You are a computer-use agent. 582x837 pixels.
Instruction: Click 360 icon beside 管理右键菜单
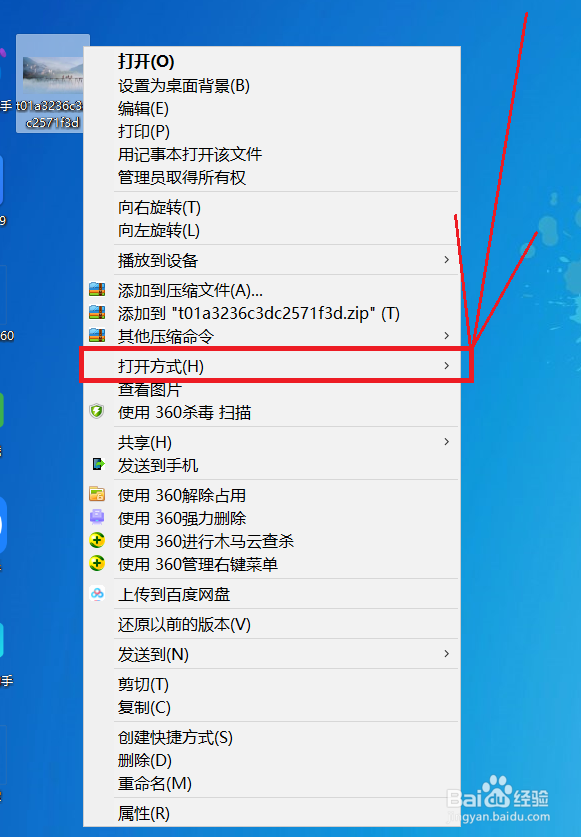point(97,563)
